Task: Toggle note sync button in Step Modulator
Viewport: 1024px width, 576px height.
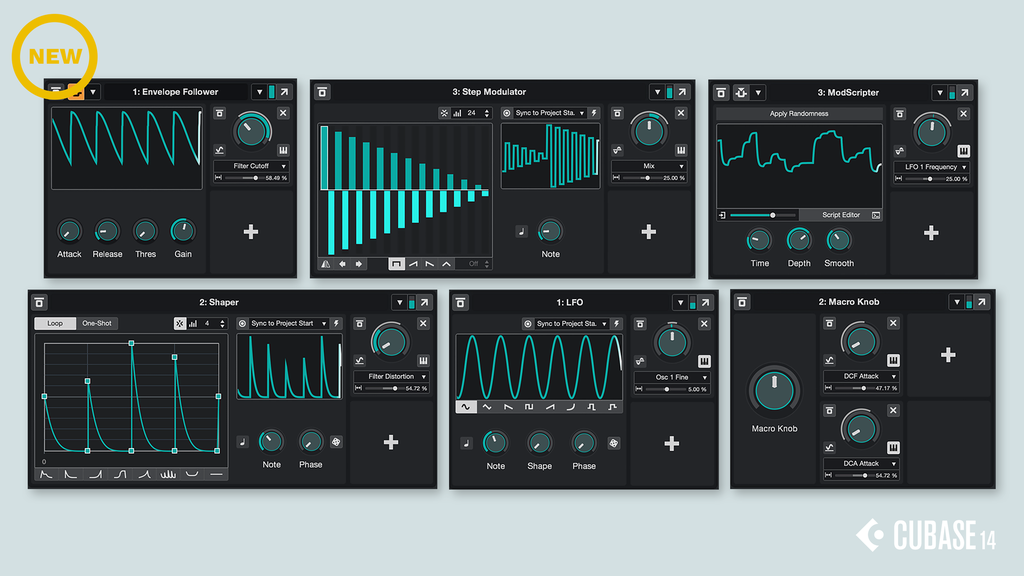Action: tap(521, 231)
